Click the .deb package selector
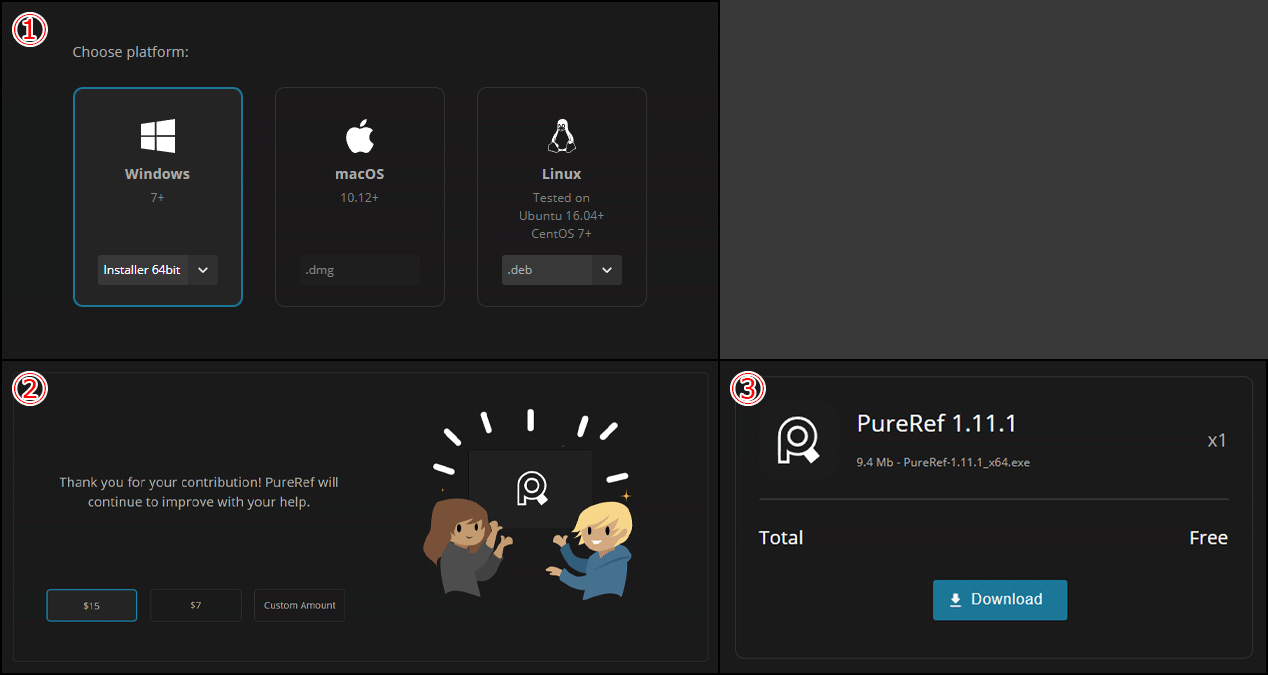The image size is (1268, 675). click(x=547, y=270)
